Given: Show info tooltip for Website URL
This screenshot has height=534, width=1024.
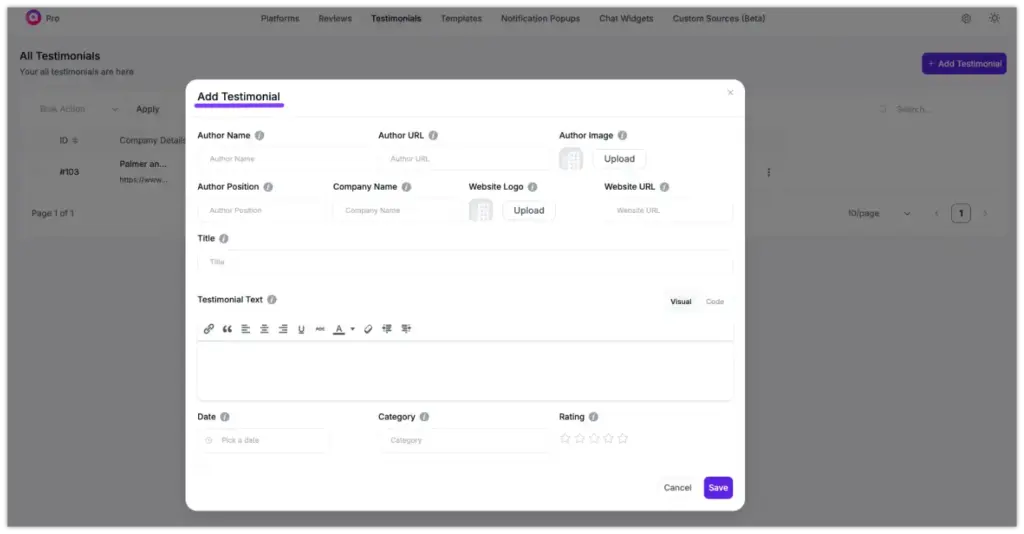Looking at the screenshot, I should pyautogui.click(x=664, y=187).
